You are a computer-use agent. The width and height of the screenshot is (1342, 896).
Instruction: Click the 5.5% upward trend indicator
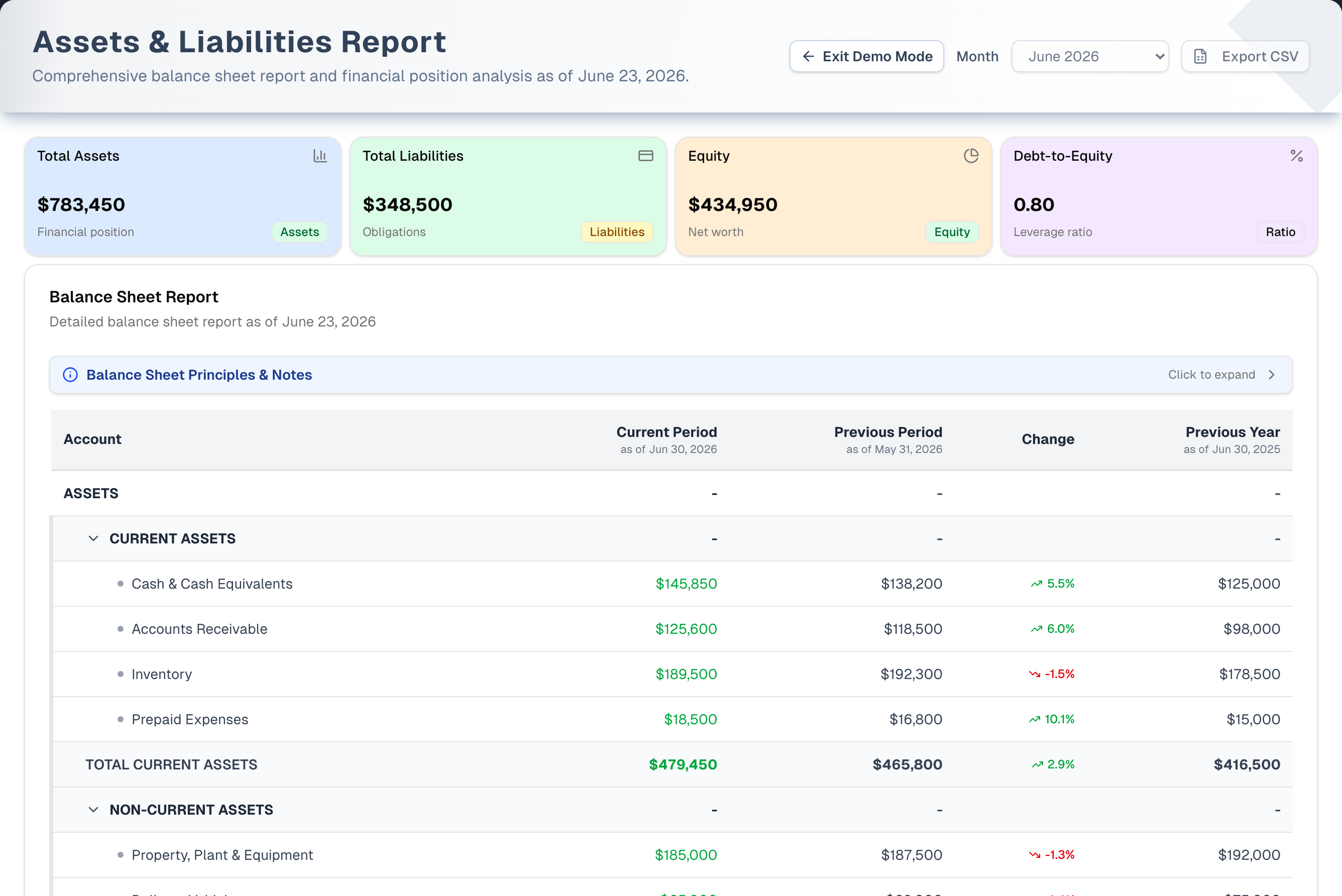pyautogui.click(x=1052, y=584)
